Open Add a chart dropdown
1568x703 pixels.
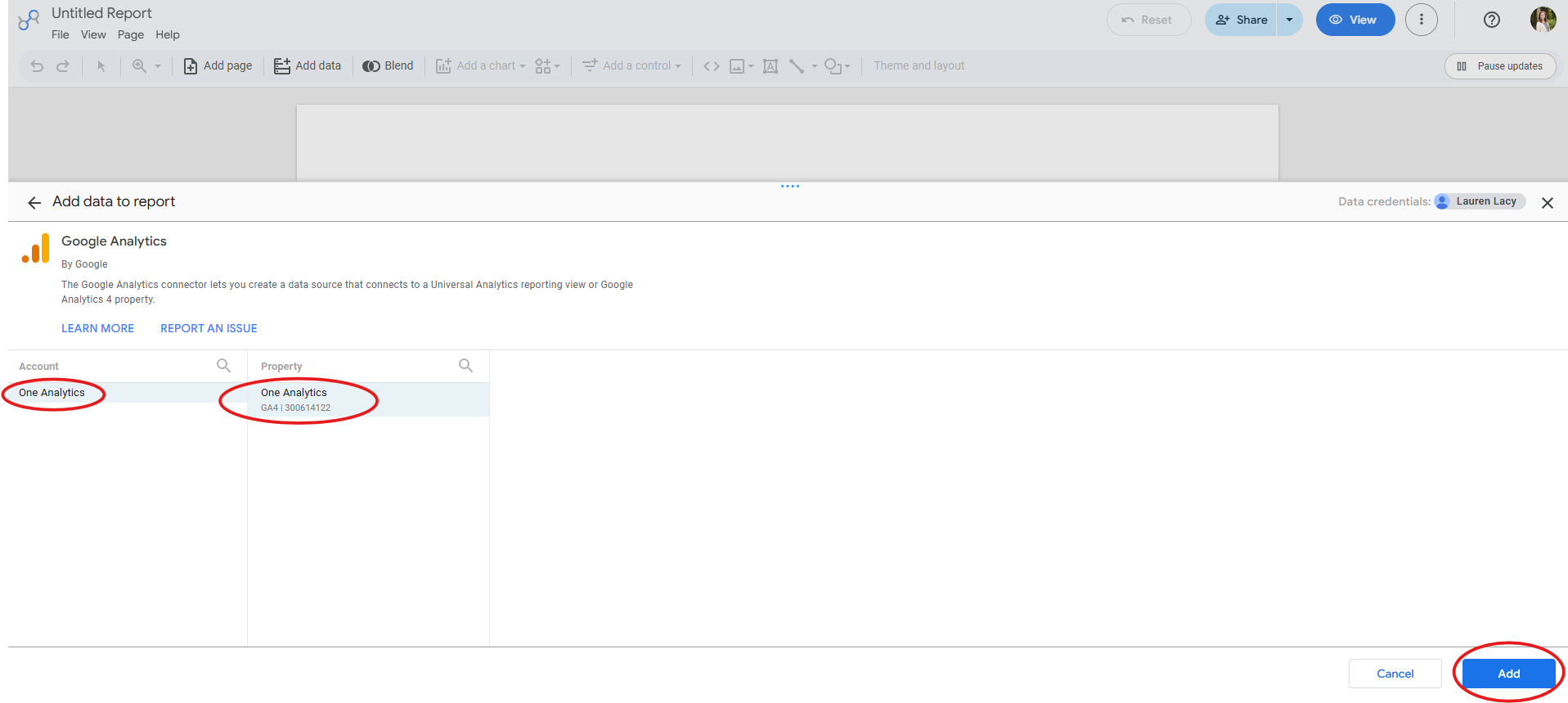(481, 66)
